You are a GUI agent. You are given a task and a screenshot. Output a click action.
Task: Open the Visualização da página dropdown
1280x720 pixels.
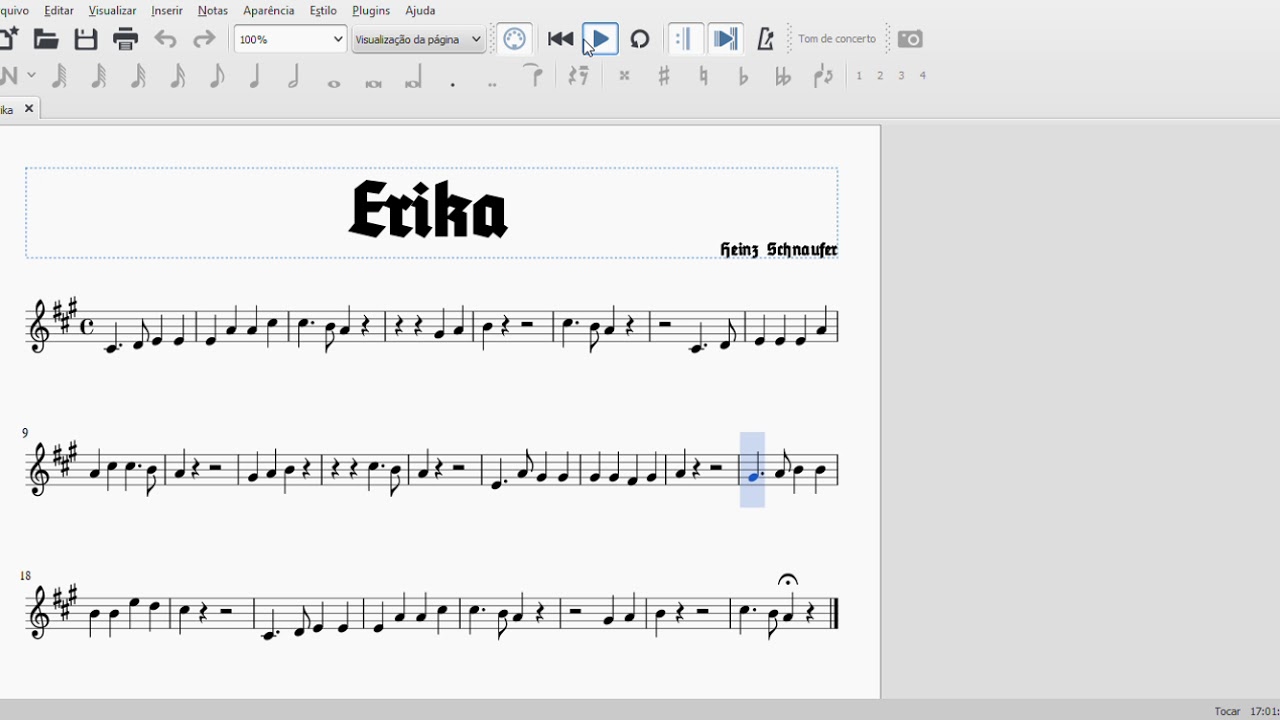click(x=418, y=39)
